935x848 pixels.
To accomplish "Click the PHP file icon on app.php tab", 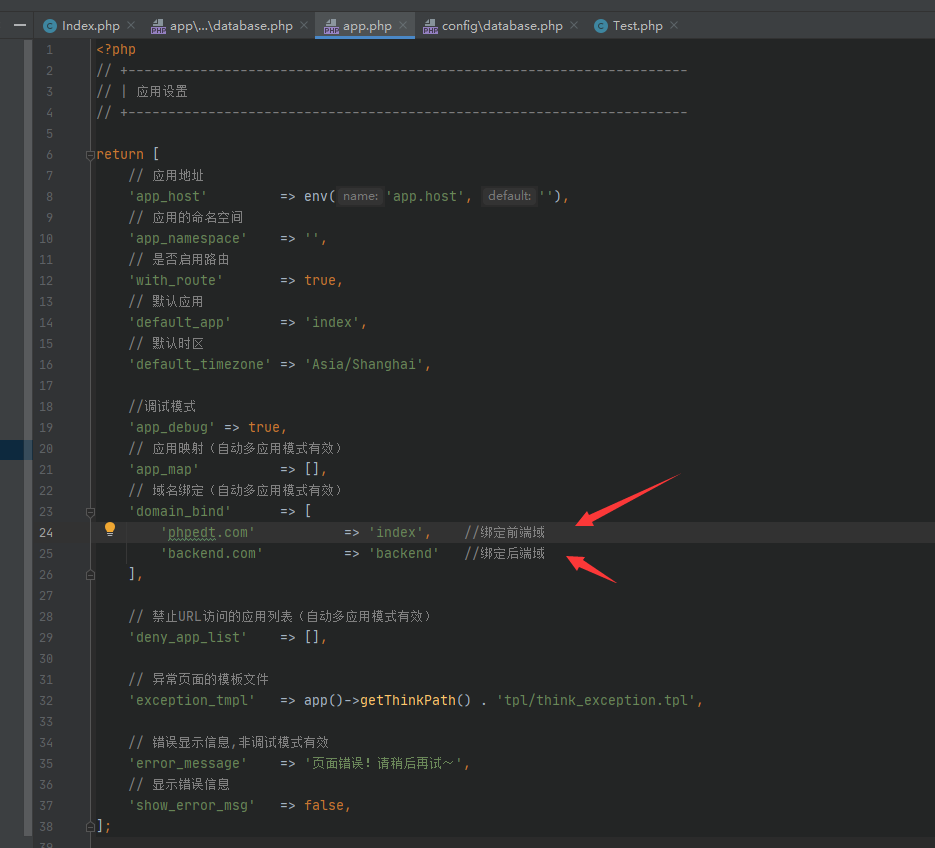I will coord(331,26).
